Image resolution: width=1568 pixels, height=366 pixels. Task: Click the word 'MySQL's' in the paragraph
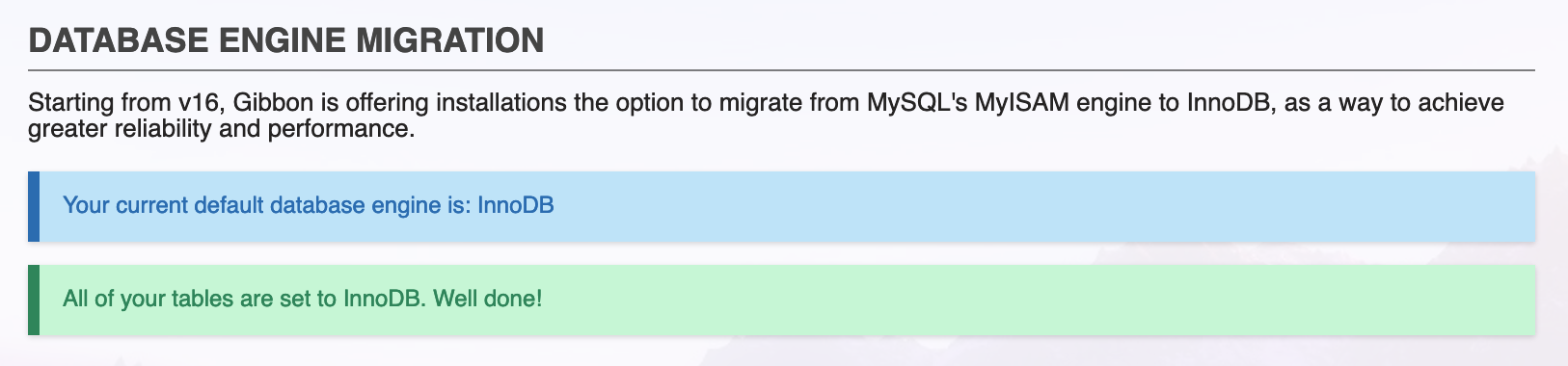[x=917, y=103]
